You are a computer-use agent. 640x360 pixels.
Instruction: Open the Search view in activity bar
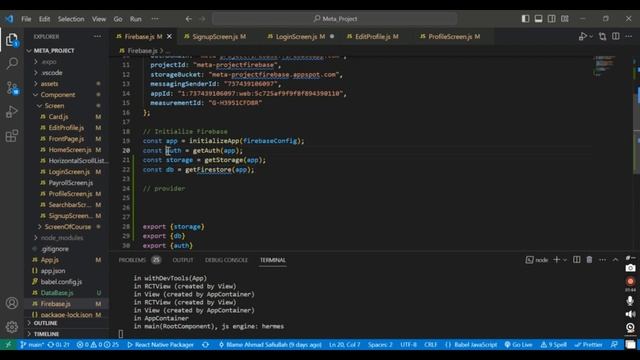pos(12,63)
